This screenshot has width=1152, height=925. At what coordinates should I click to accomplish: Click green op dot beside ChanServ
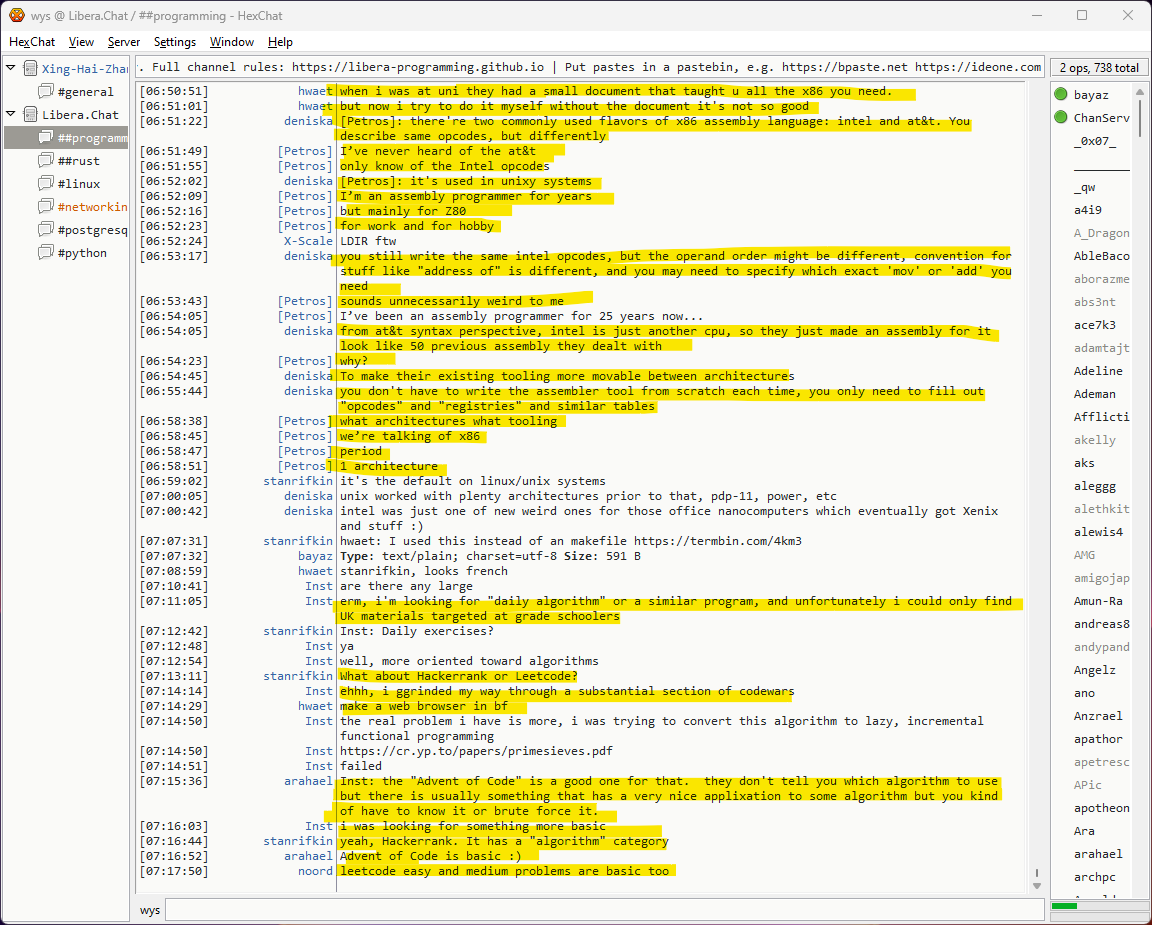[1060, 118]
